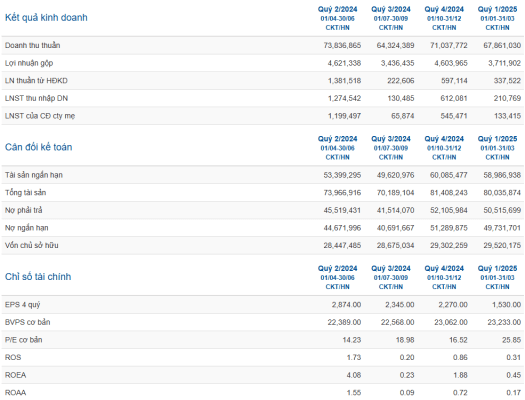This screenshot has height=400, width=525.
Task: Click LNST của CĐ cty mẹ value 1,199,497
Action: pos(344,116)
